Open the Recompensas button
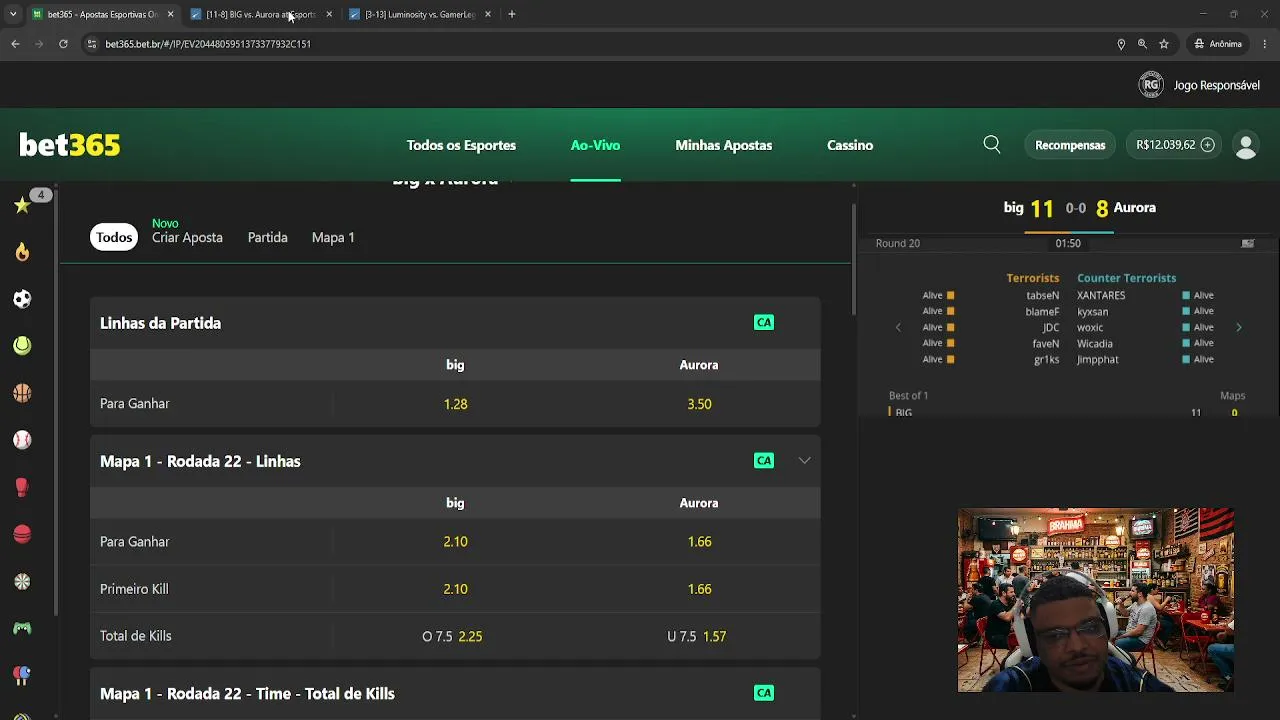The image size is (1280, 720). 1070,145
